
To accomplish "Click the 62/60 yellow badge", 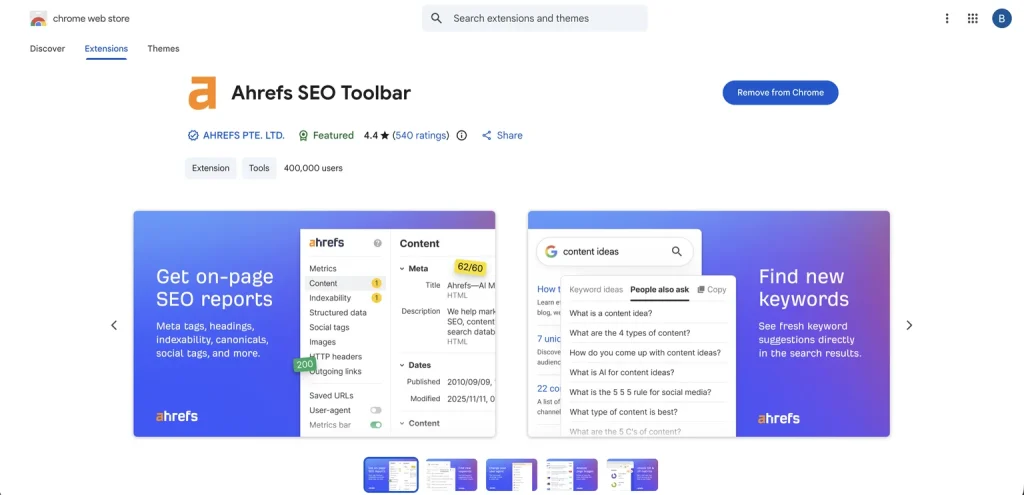I will tap(470, 267).
